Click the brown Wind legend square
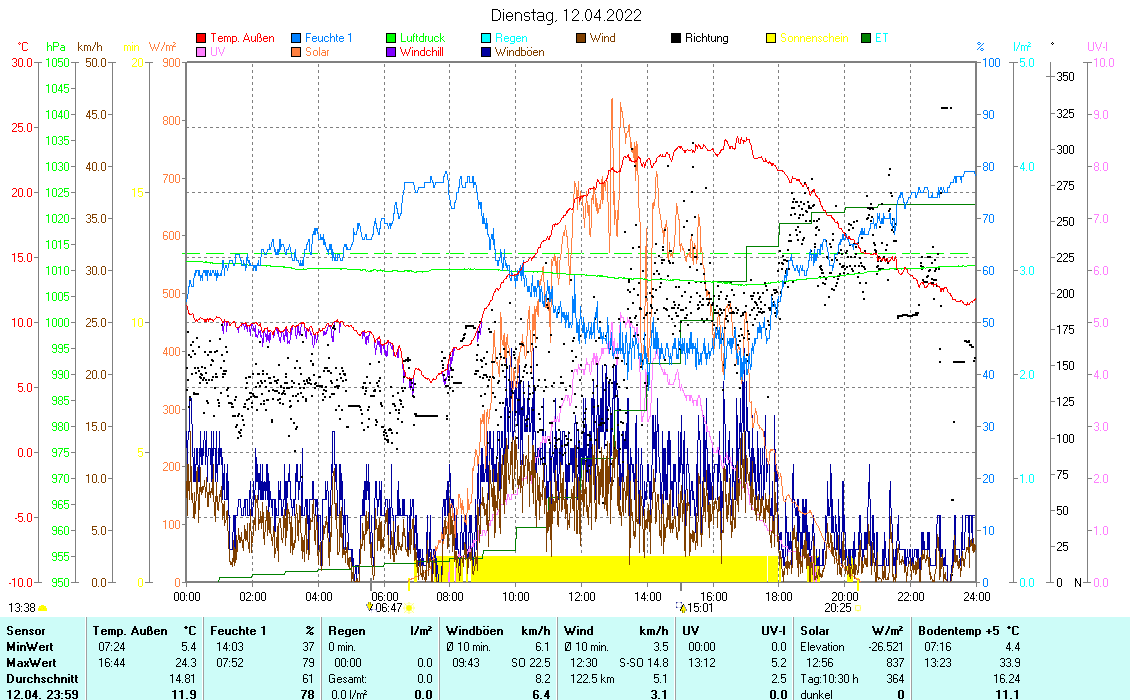The height and width of the screenshot is (700, 1130). click(581, 38)
